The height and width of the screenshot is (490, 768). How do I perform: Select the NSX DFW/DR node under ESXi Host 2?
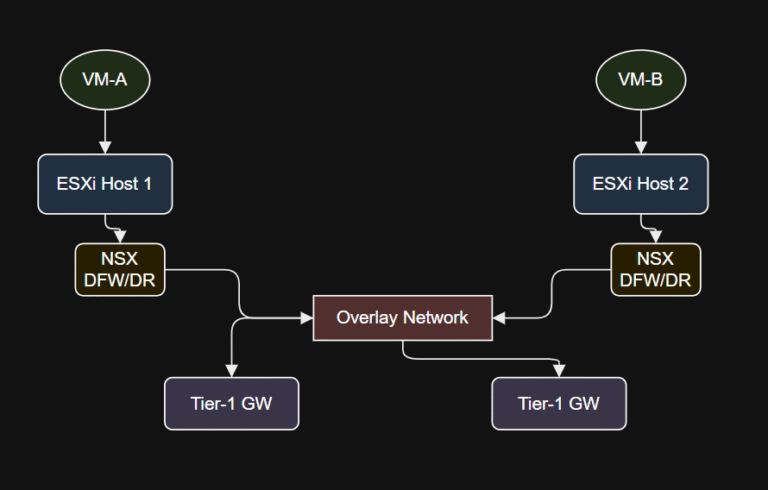click(656, 270)
